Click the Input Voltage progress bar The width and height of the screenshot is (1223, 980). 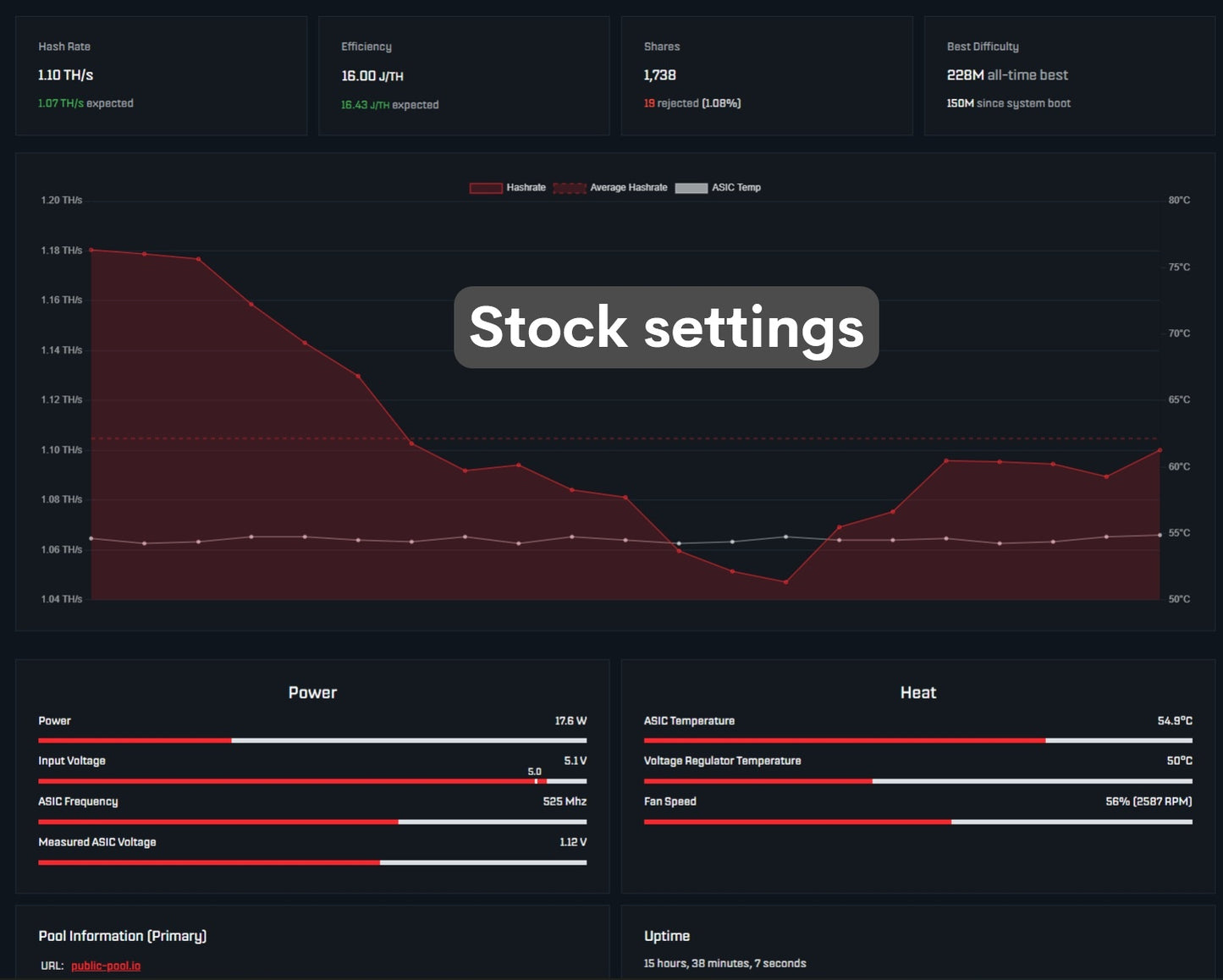pos(312,781)
